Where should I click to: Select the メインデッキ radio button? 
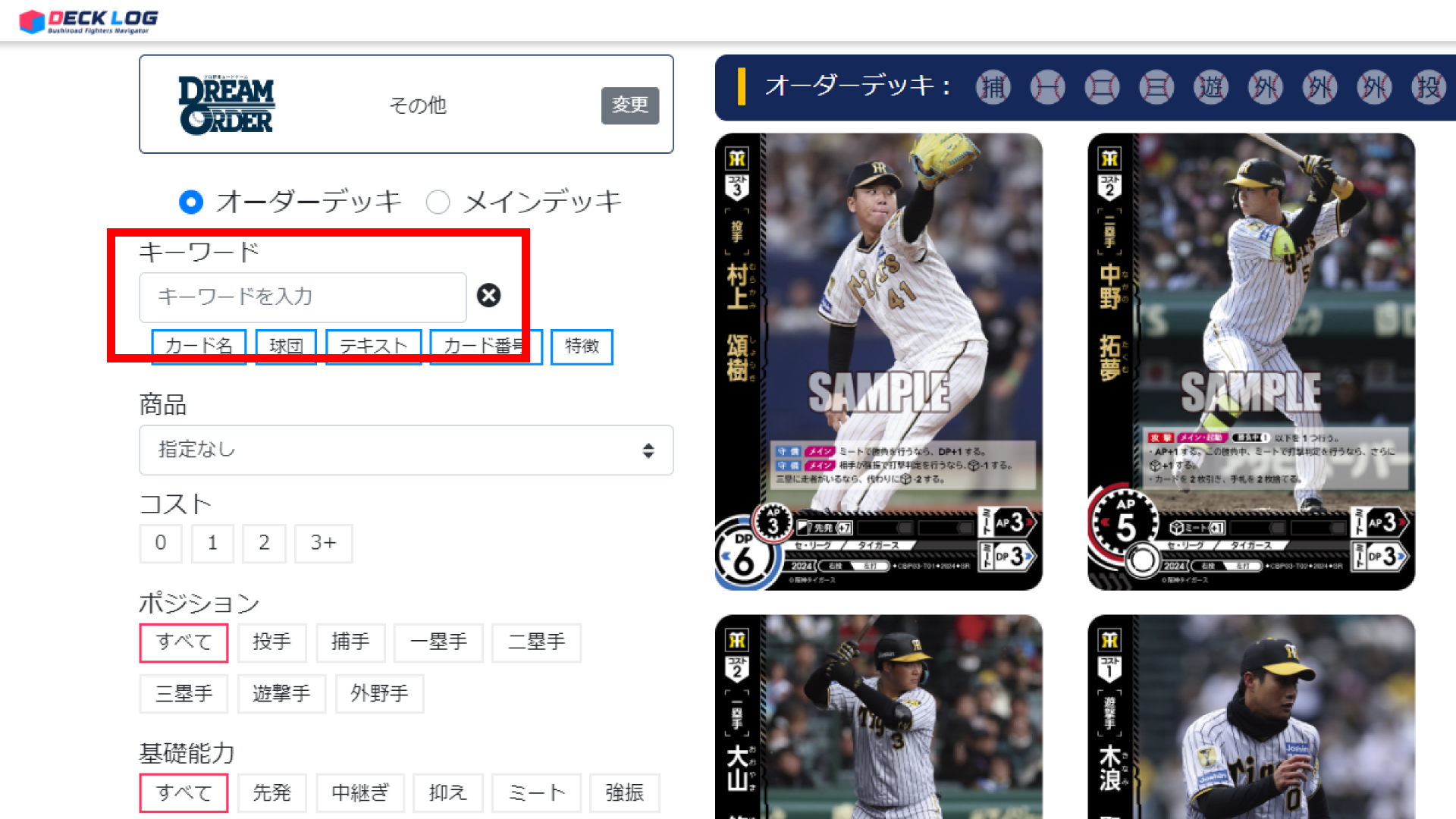(x=438, y=202)
